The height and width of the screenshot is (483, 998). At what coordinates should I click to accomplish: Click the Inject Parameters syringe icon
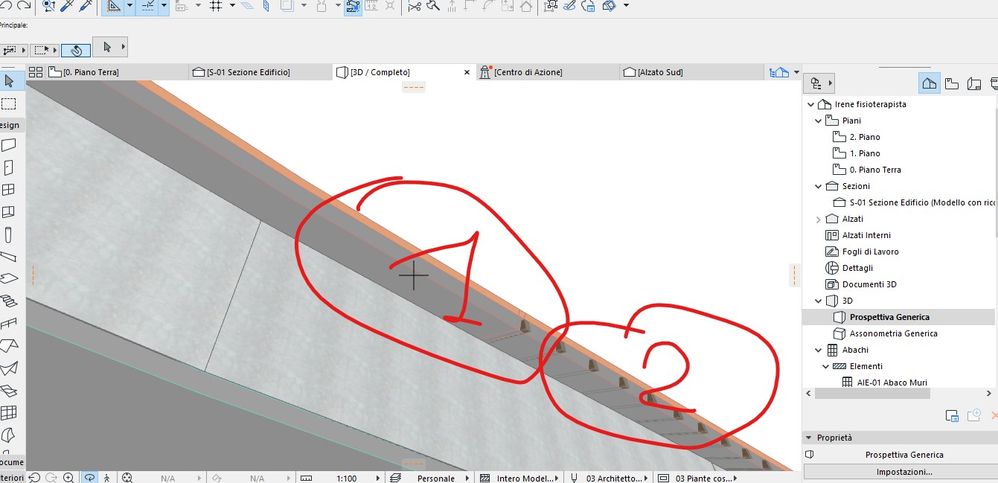click(86, 6)
